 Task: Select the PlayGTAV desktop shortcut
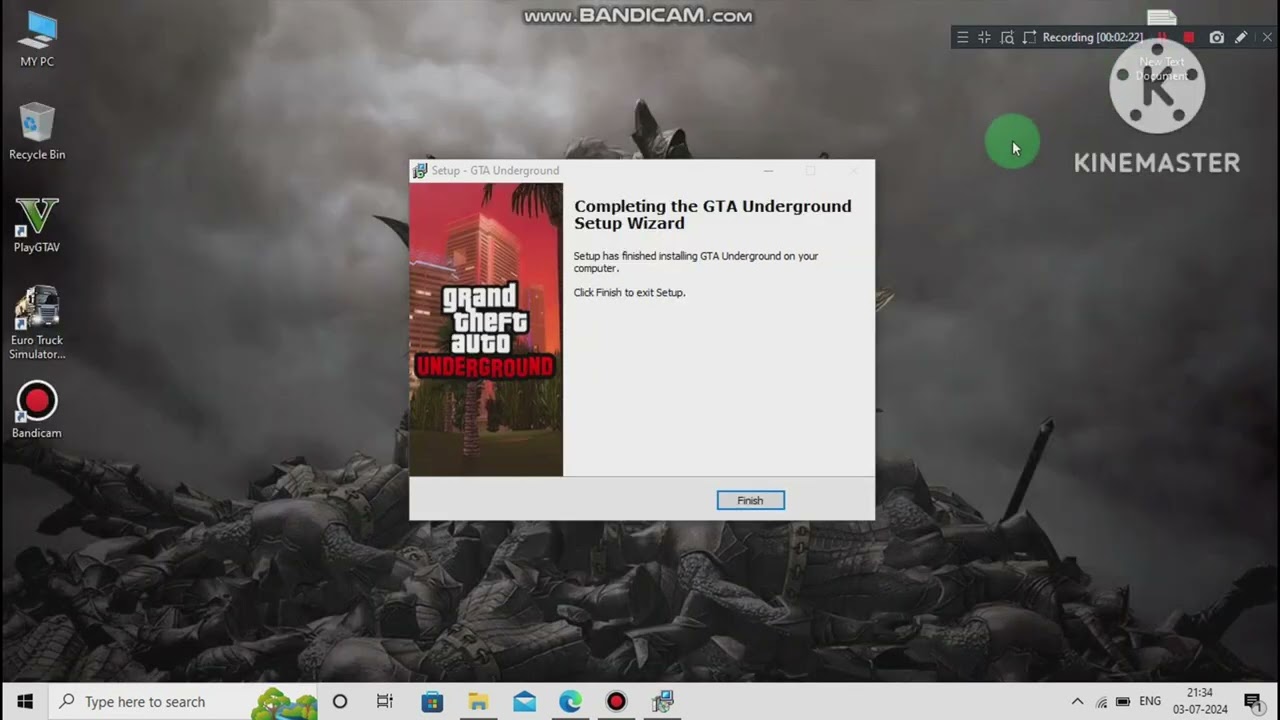[37, 224]
